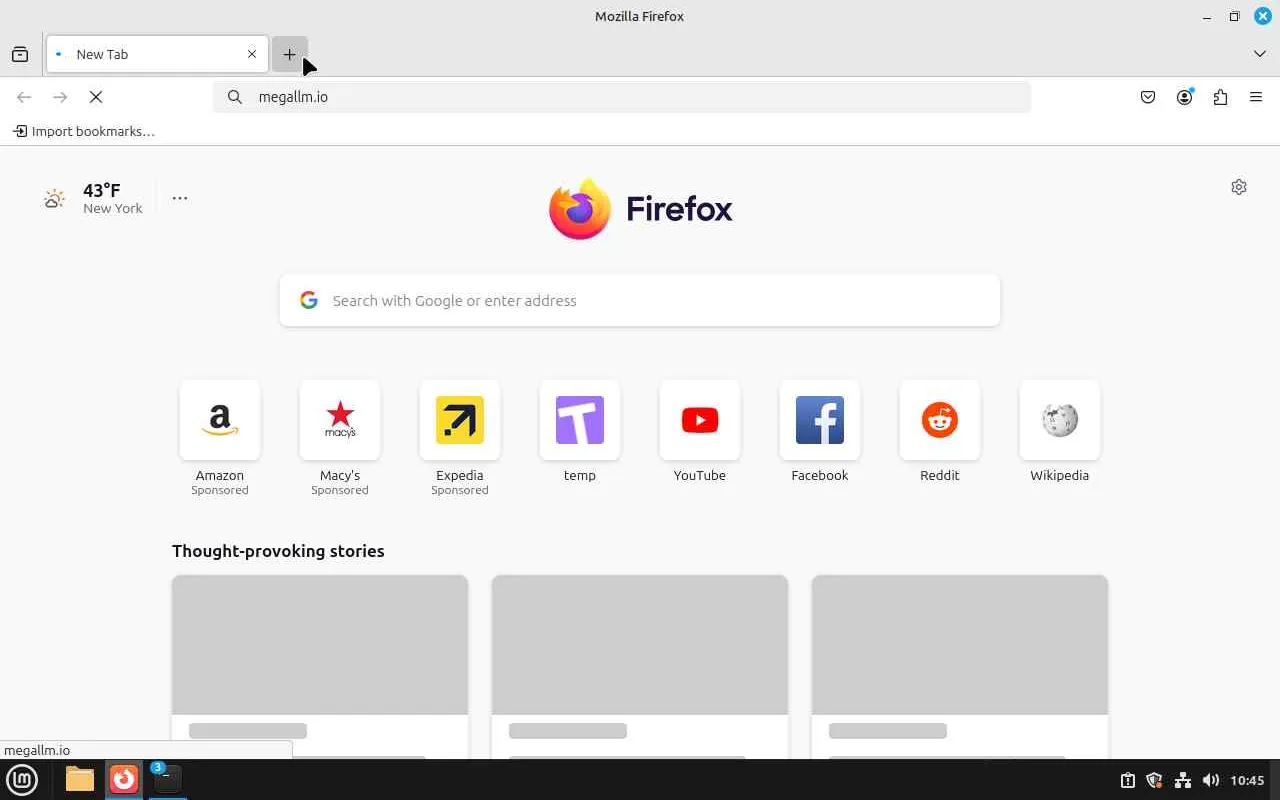Open the volume tray icon
This screenshot has height=800, width=1280.
pyautogui.click(x=1210, y=780)
